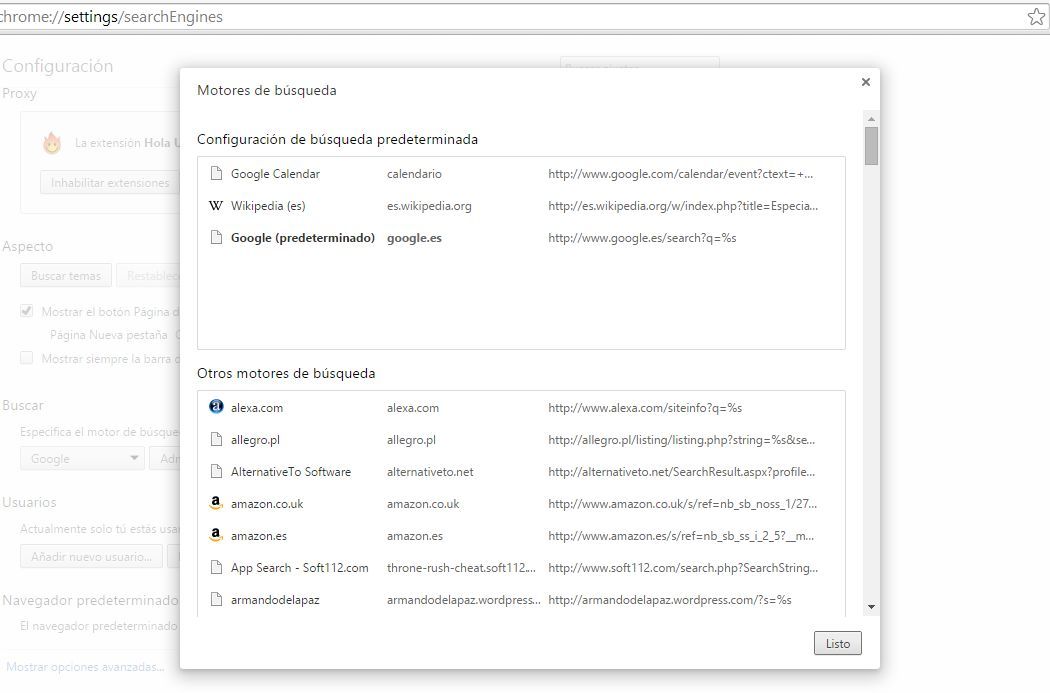
Task: Toggle Mostrar siempre la barra checkbox
Action: pos(27,358)
